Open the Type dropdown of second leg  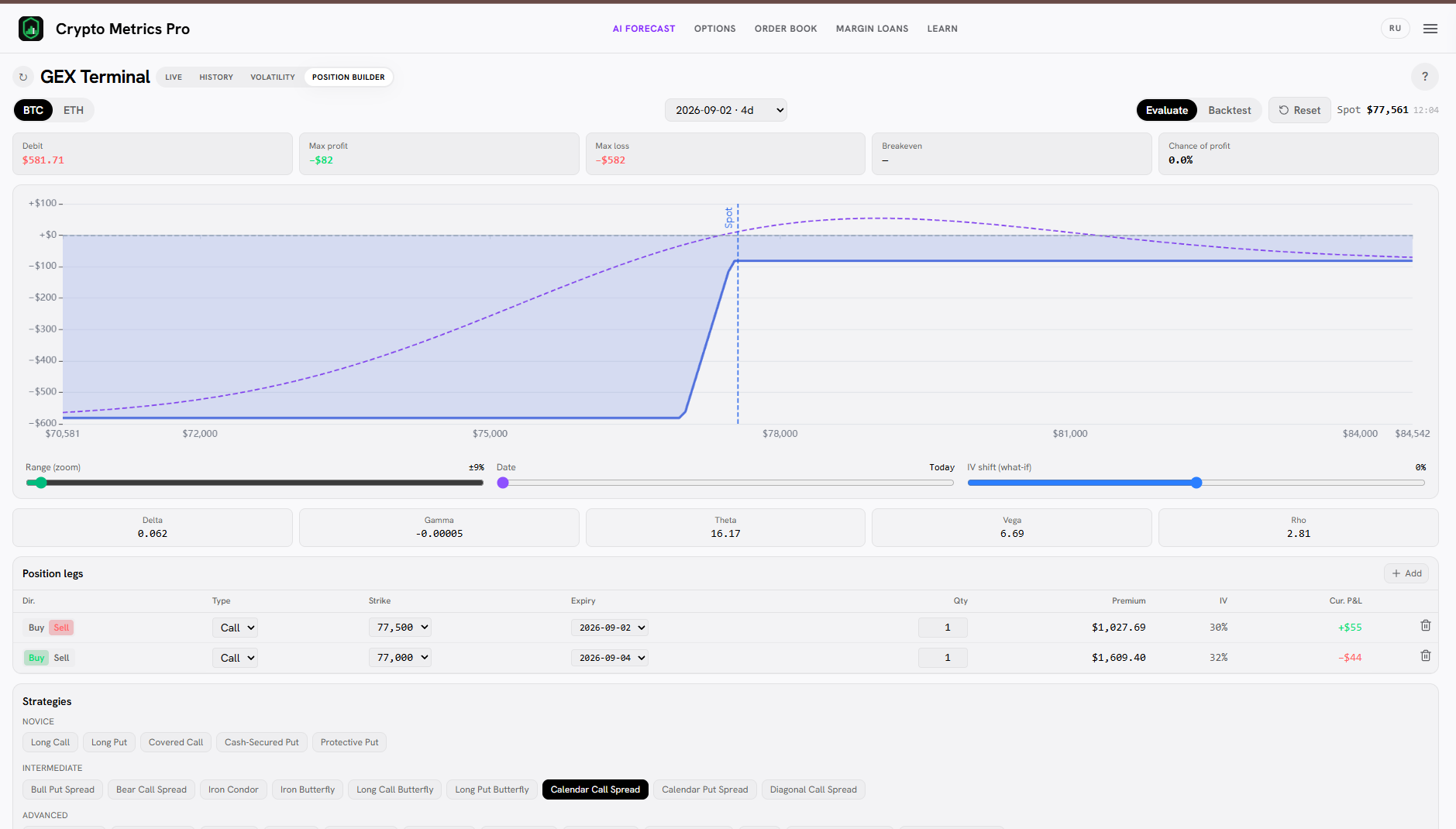235,658
